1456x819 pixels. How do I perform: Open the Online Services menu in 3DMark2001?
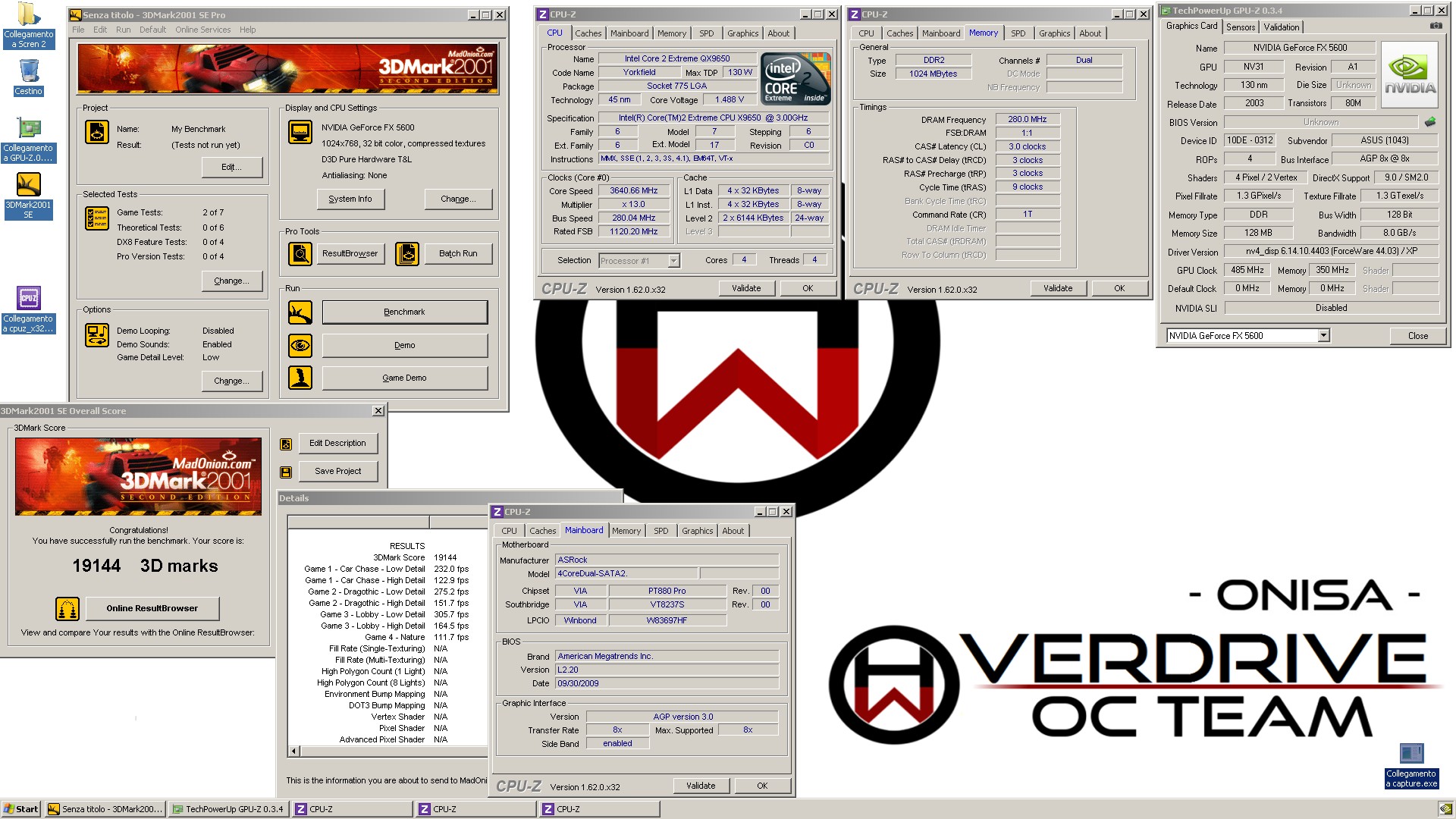point(202,30)
